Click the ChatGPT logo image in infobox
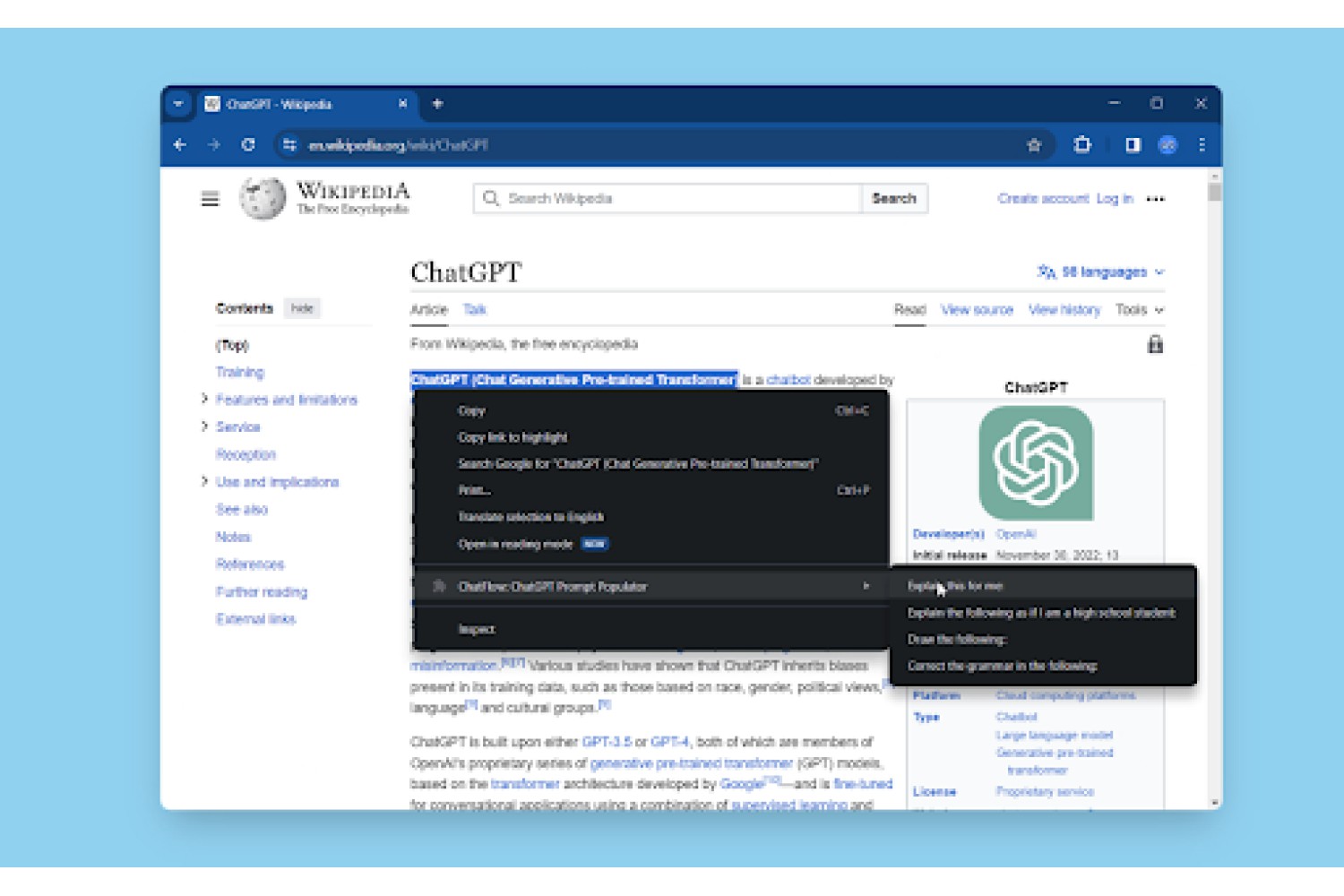The image size is (1344, 896). coord(1036,462)
